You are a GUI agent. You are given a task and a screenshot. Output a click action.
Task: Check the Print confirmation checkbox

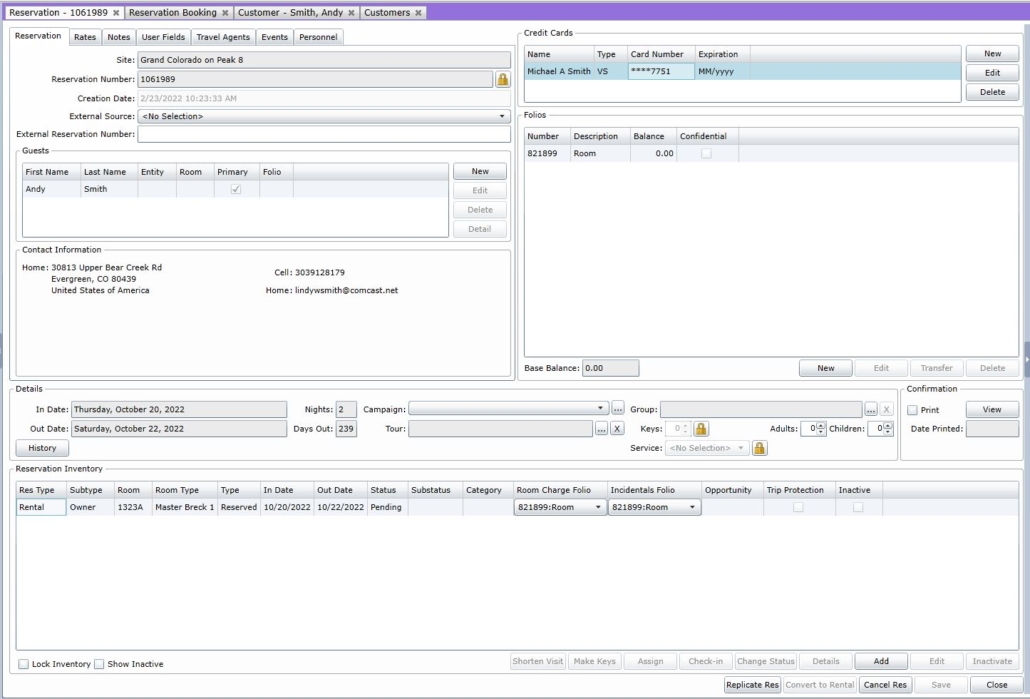coord(912,410)
